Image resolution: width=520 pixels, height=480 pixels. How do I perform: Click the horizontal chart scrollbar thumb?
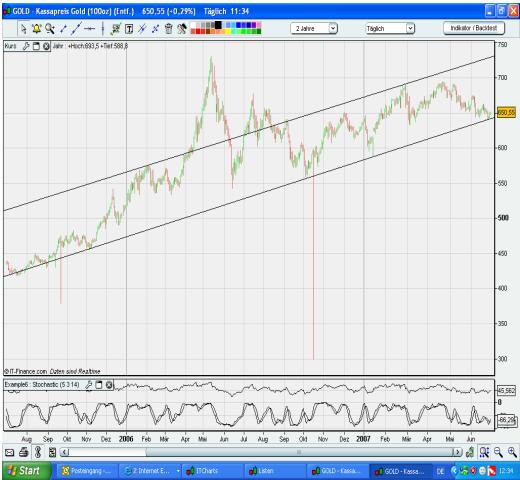299,452
